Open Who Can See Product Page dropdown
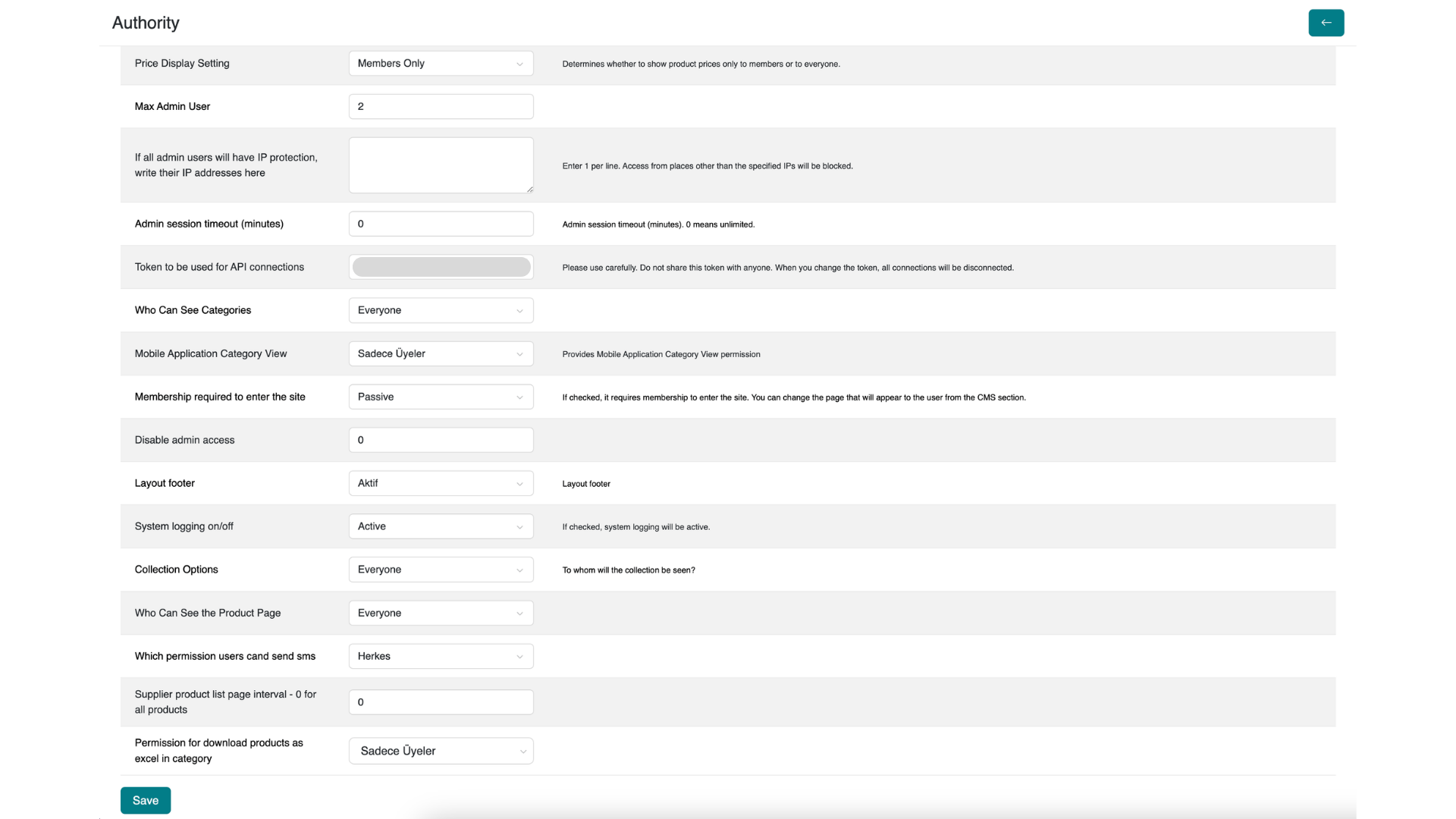The image size is (1456, 819). [x=441, y=613]
